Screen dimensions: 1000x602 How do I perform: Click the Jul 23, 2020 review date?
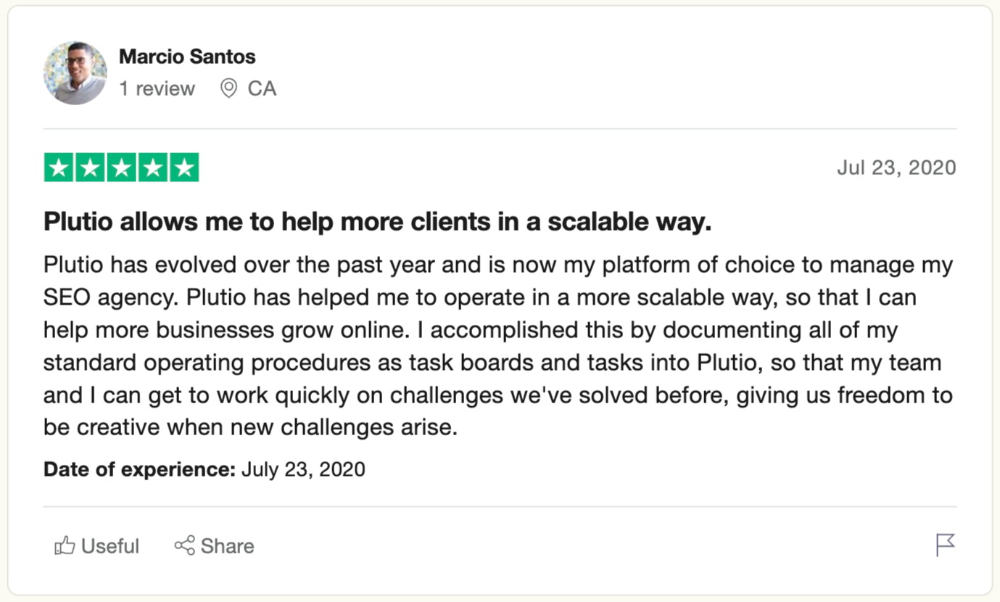(896, 168)
